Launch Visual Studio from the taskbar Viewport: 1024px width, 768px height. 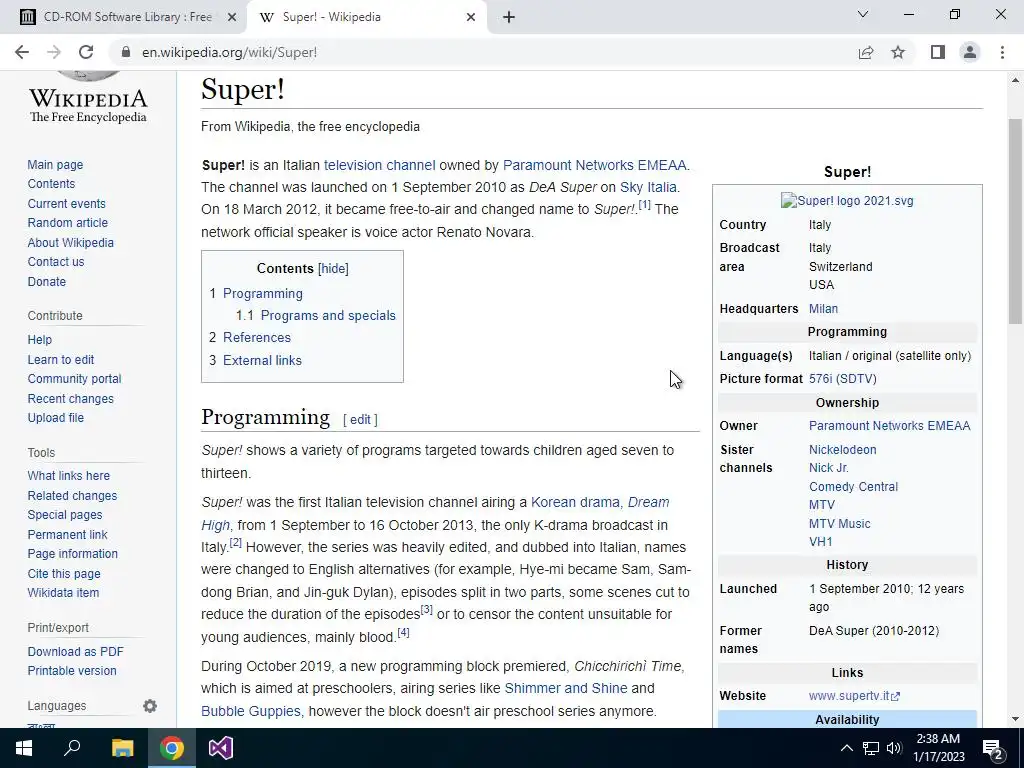coord(221,748)
